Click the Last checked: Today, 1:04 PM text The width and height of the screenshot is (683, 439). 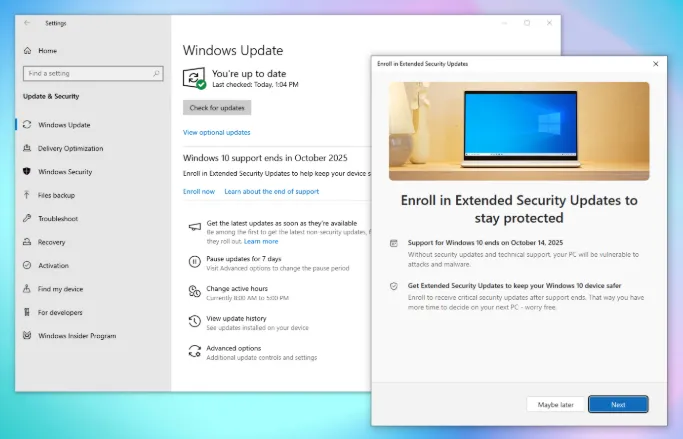coord(255,84)
